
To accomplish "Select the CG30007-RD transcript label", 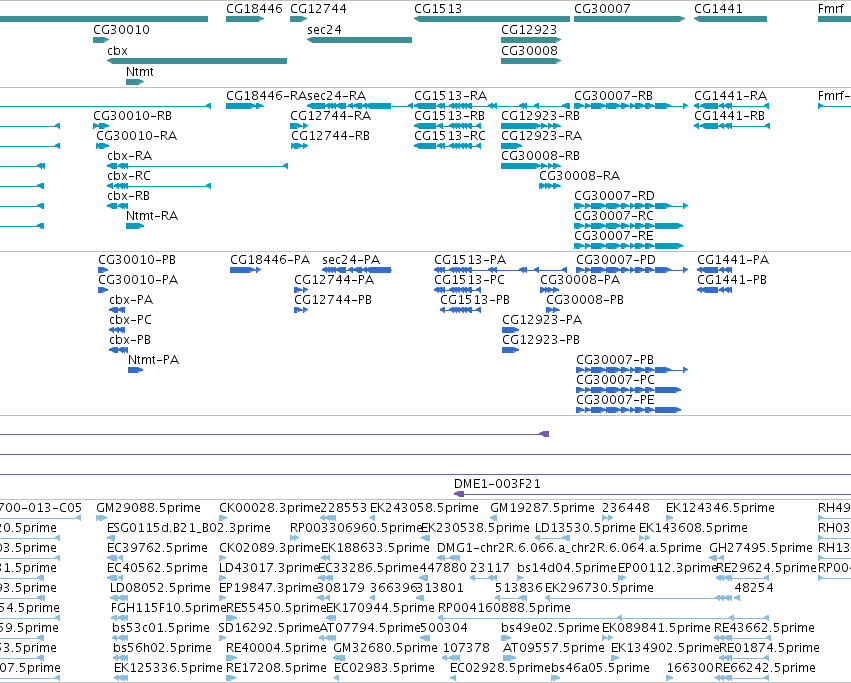I will (614, 195).
